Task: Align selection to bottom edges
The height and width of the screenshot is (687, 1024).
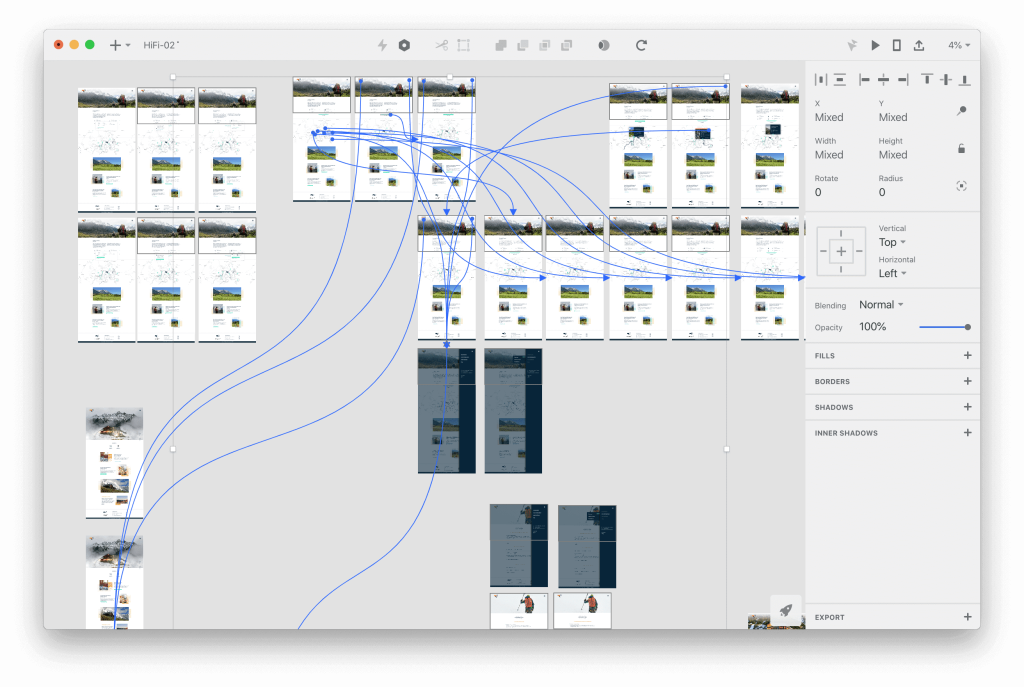Action: (x=965, y=79)
